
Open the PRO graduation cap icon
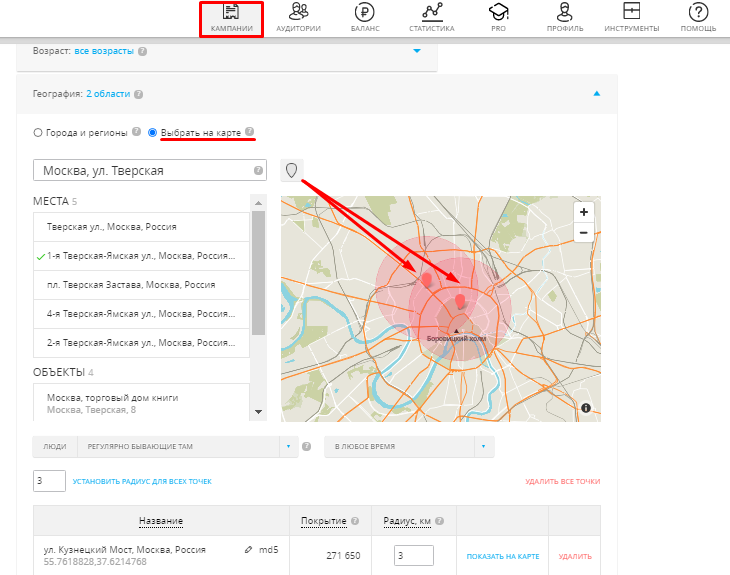point(498,13)
